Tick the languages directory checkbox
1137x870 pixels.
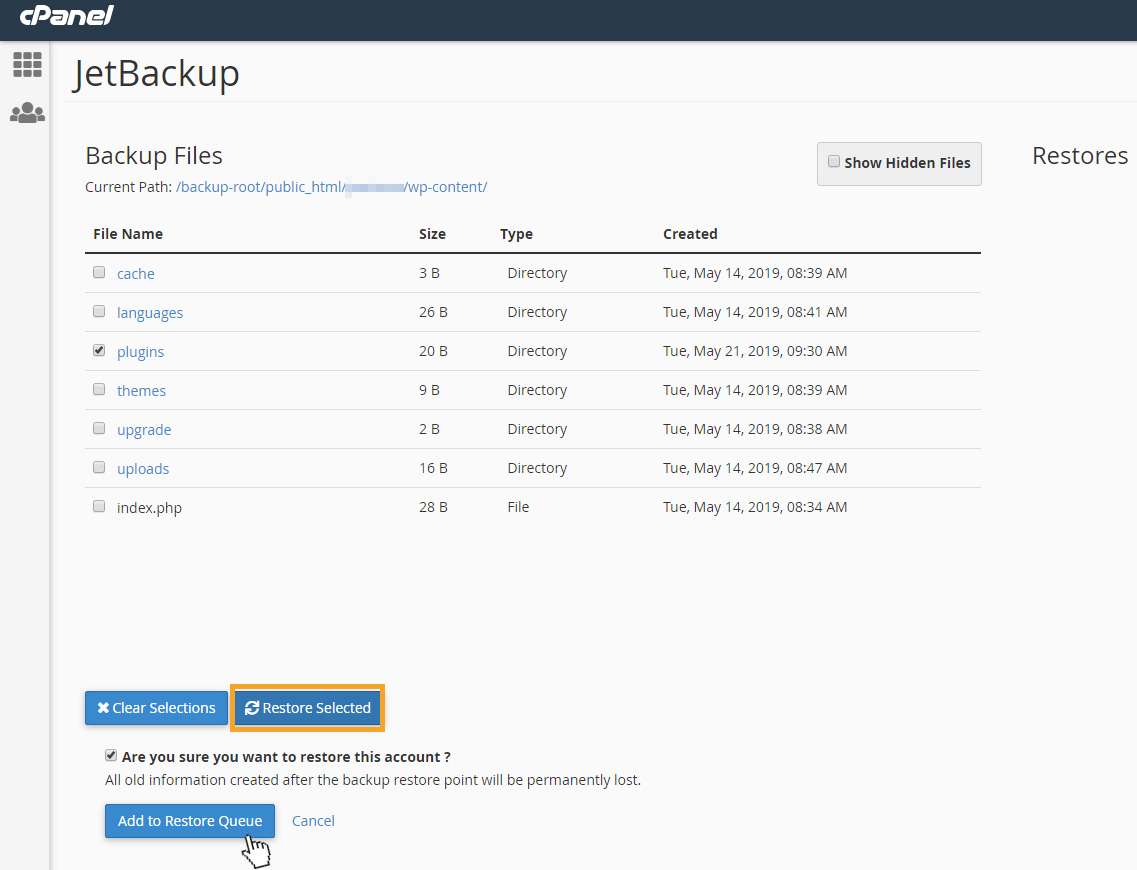pos(99,312)
